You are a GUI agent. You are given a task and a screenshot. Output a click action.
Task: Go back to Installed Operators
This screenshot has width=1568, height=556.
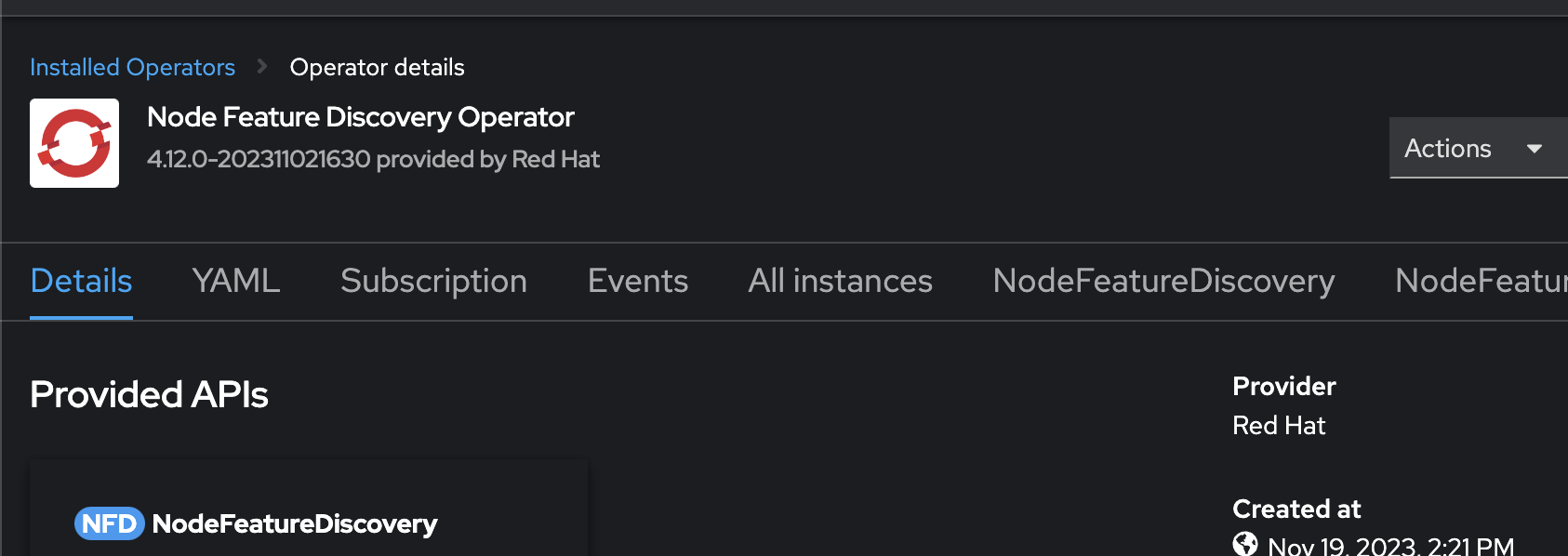point(132,67)
